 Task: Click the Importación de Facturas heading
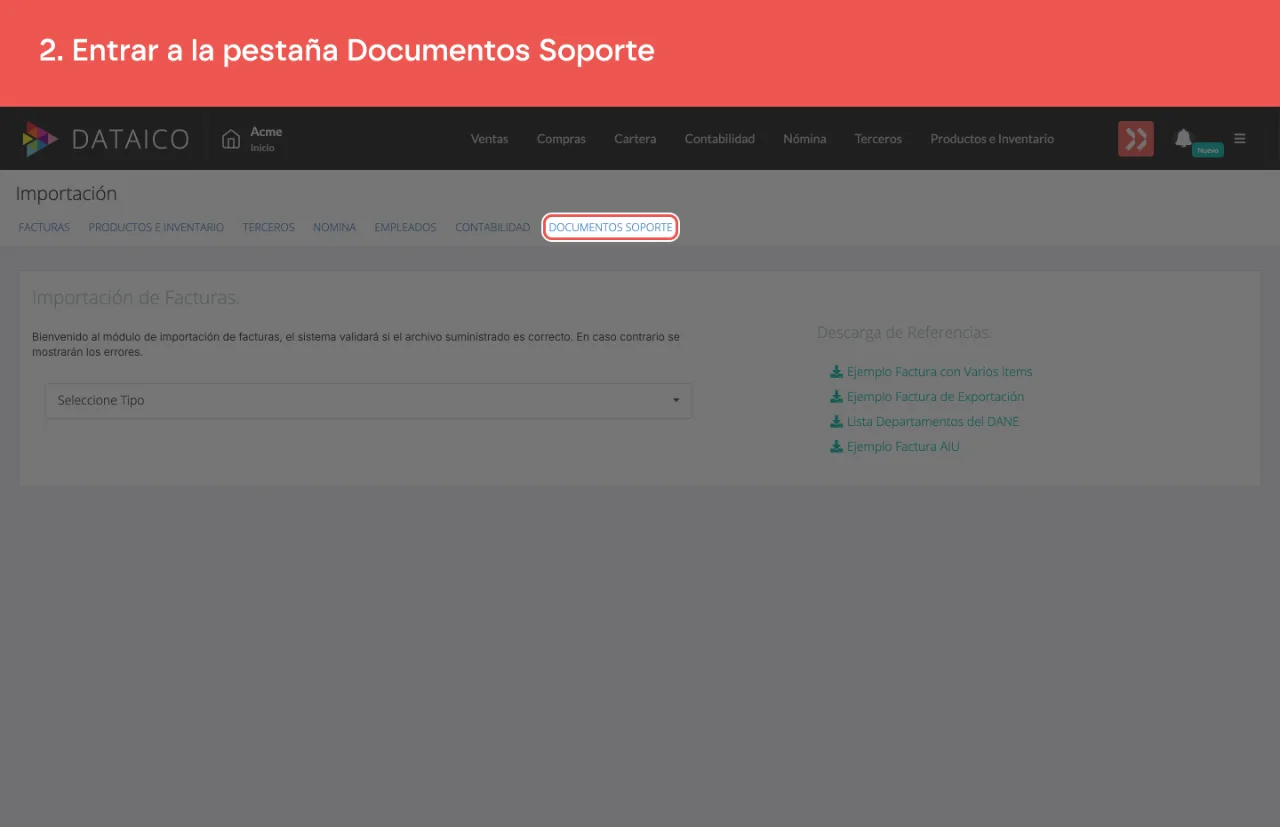pyautogui.click(x=136, y=298)
